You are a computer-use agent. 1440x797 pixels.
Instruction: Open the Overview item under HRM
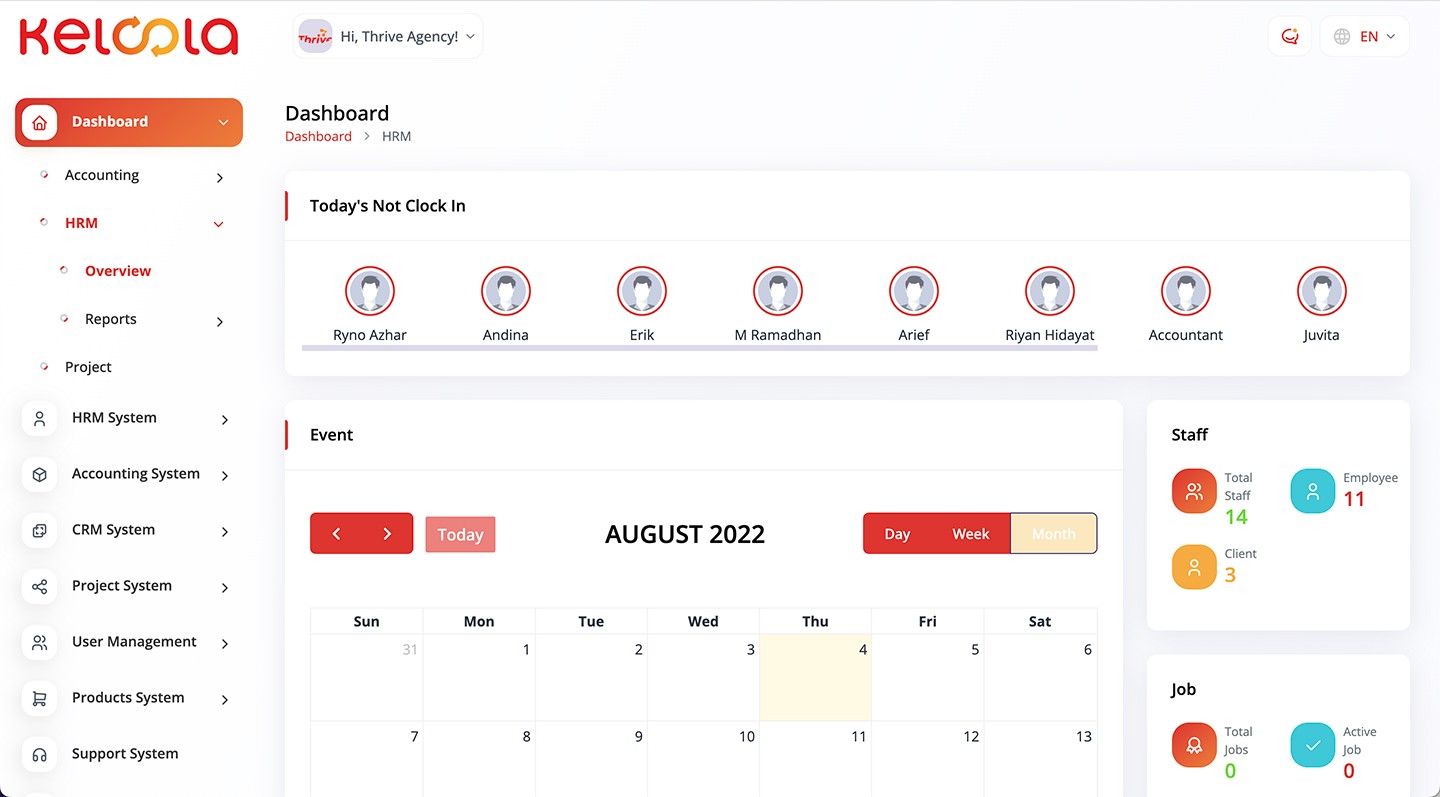click(118, 271)
